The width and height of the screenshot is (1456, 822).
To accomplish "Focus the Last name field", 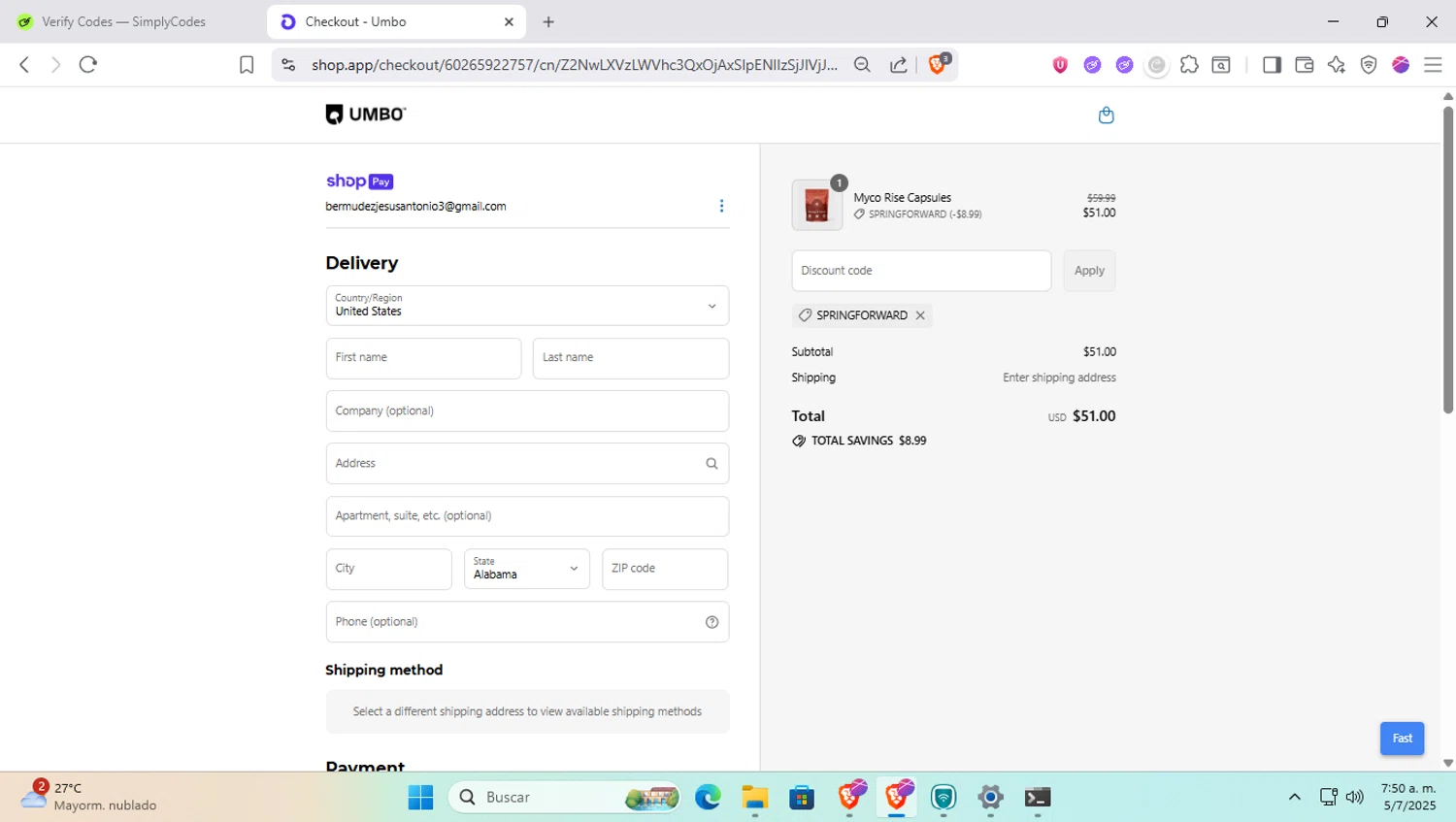I will [x=631, y=358].
